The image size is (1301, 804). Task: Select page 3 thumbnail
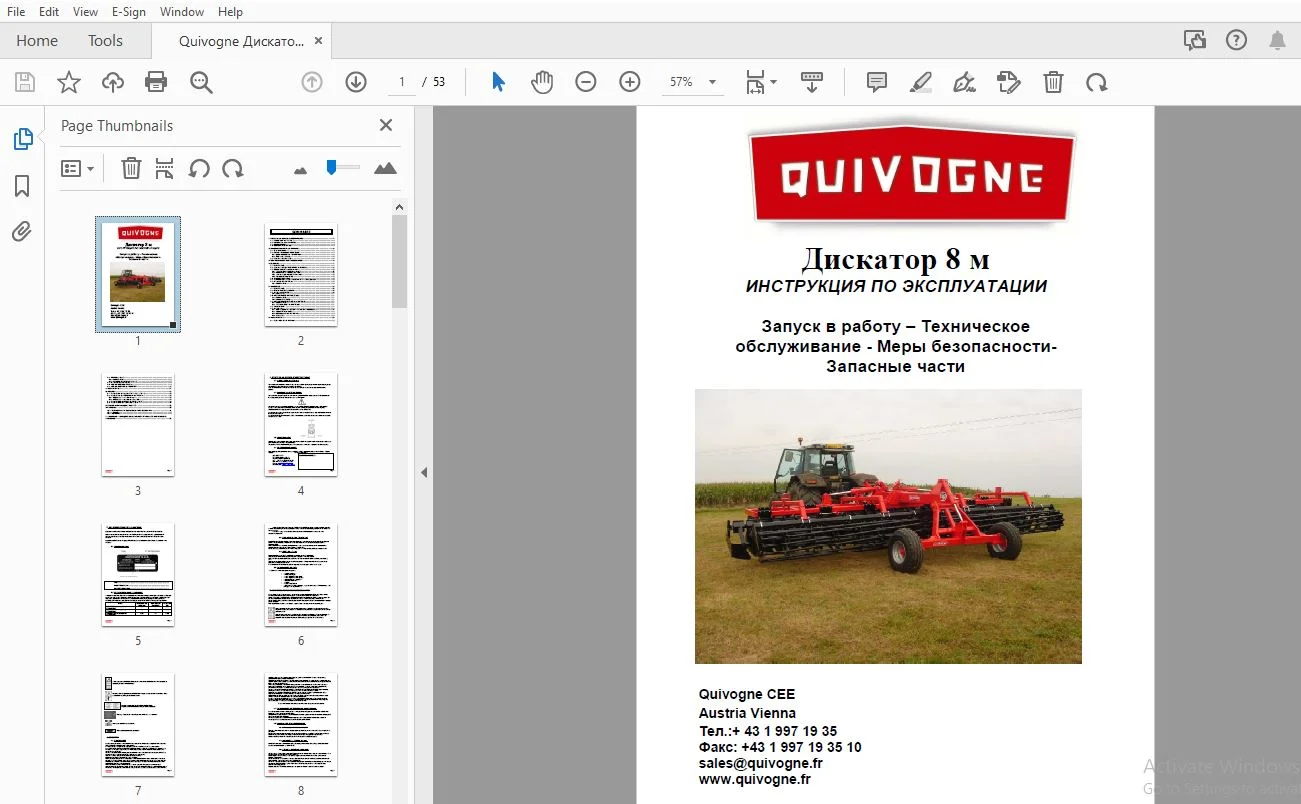(138, 424)
